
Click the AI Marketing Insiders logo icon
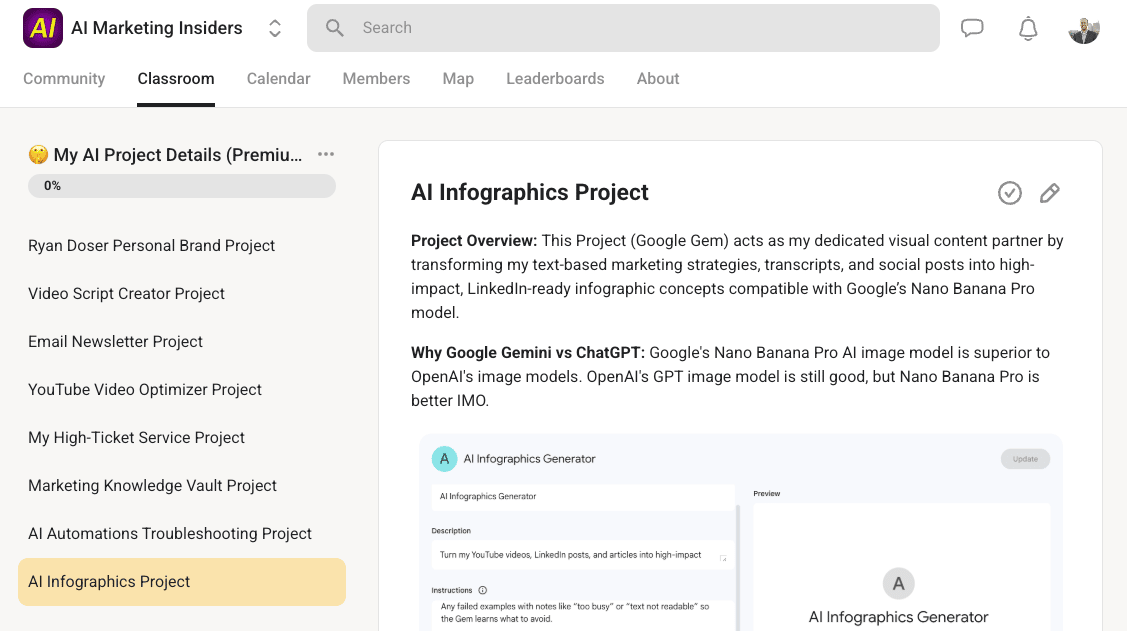43,28
